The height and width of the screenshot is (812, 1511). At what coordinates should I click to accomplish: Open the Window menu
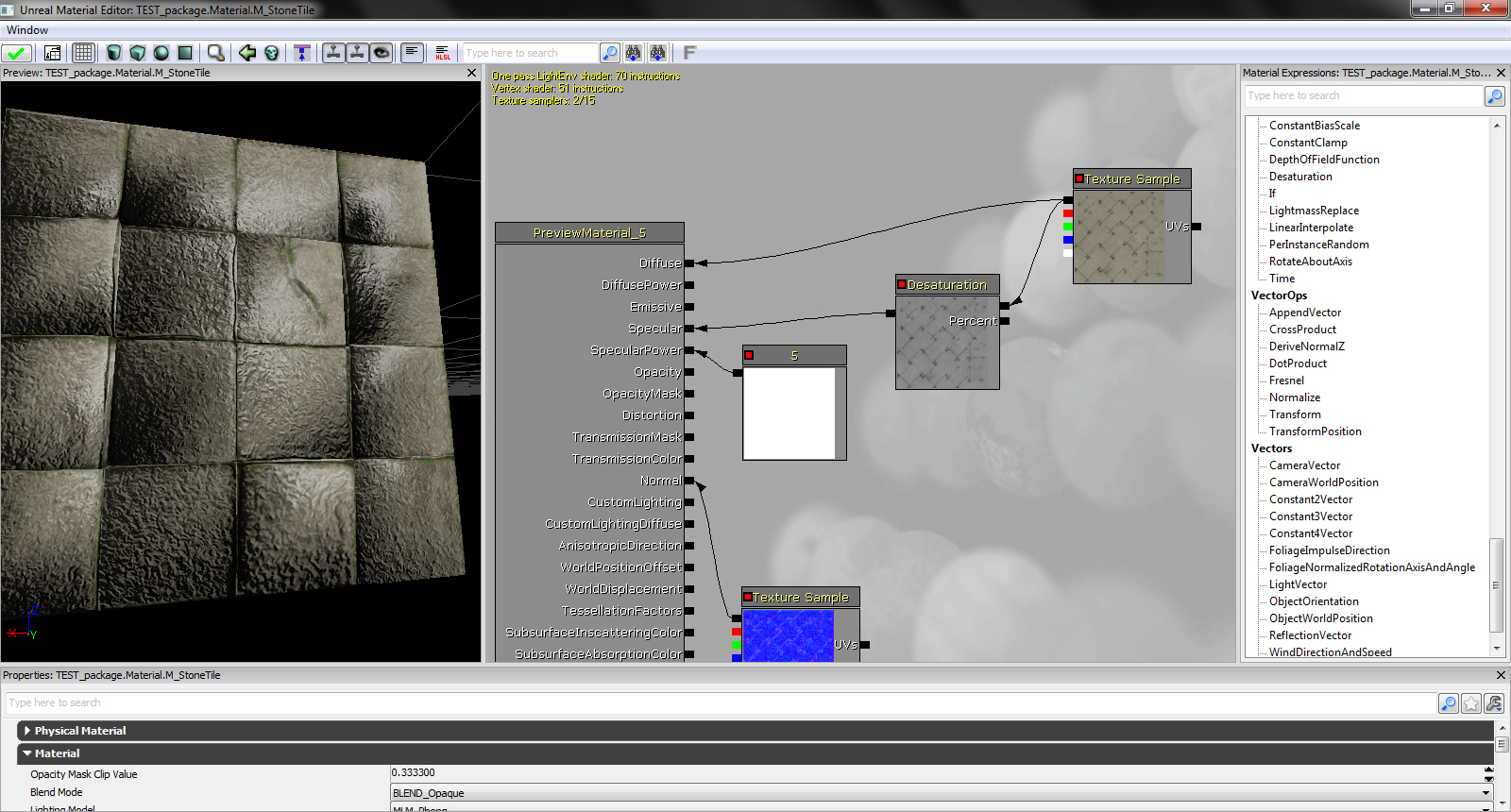click(x=27, y=30)
